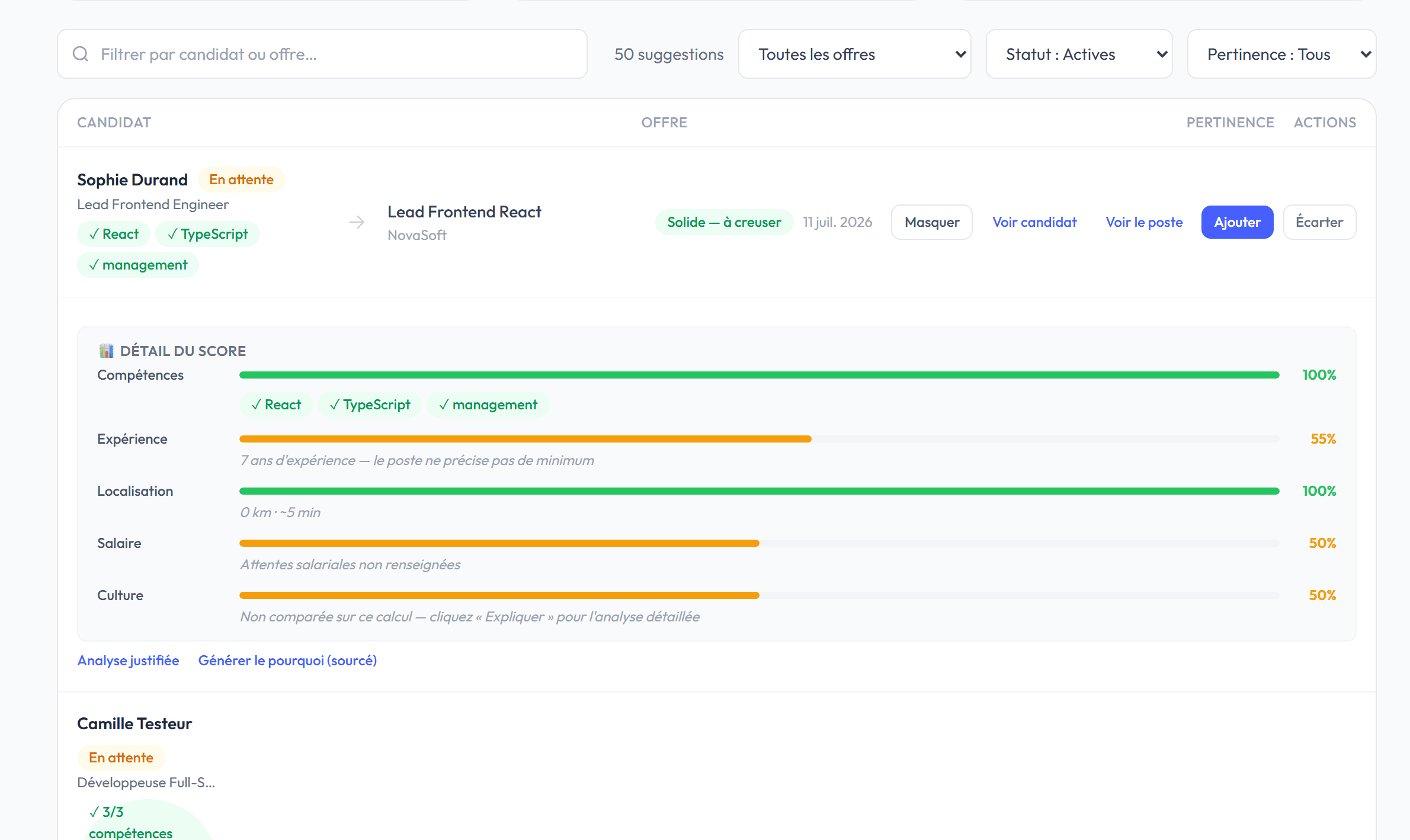
Task: Click the Expérience progress bar
Action: click(x=759, y=439)
